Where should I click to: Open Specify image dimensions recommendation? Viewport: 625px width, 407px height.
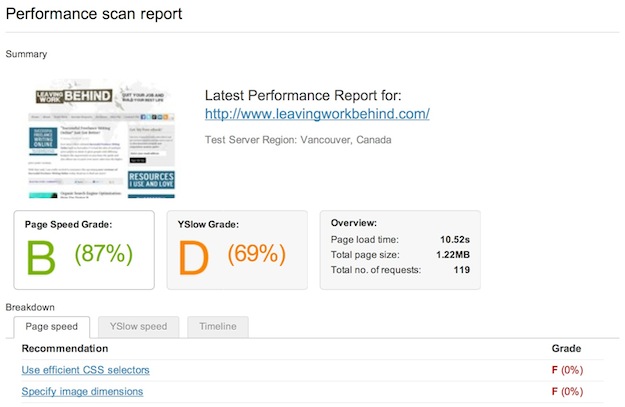point(82,392)
